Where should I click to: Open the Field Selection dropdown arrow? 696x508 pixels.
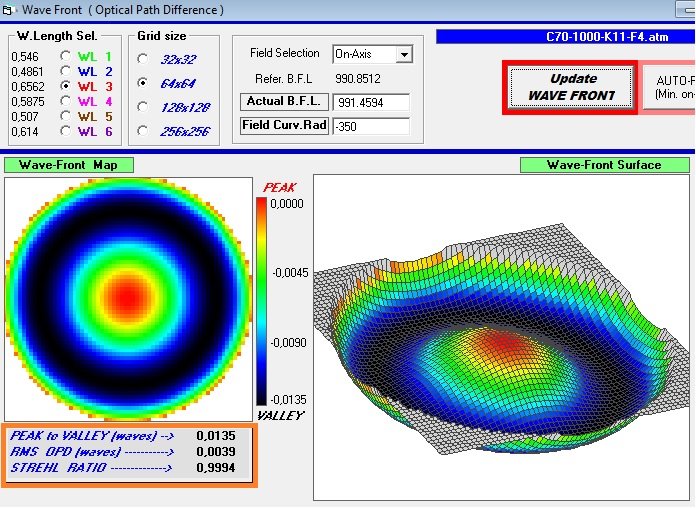404,55
